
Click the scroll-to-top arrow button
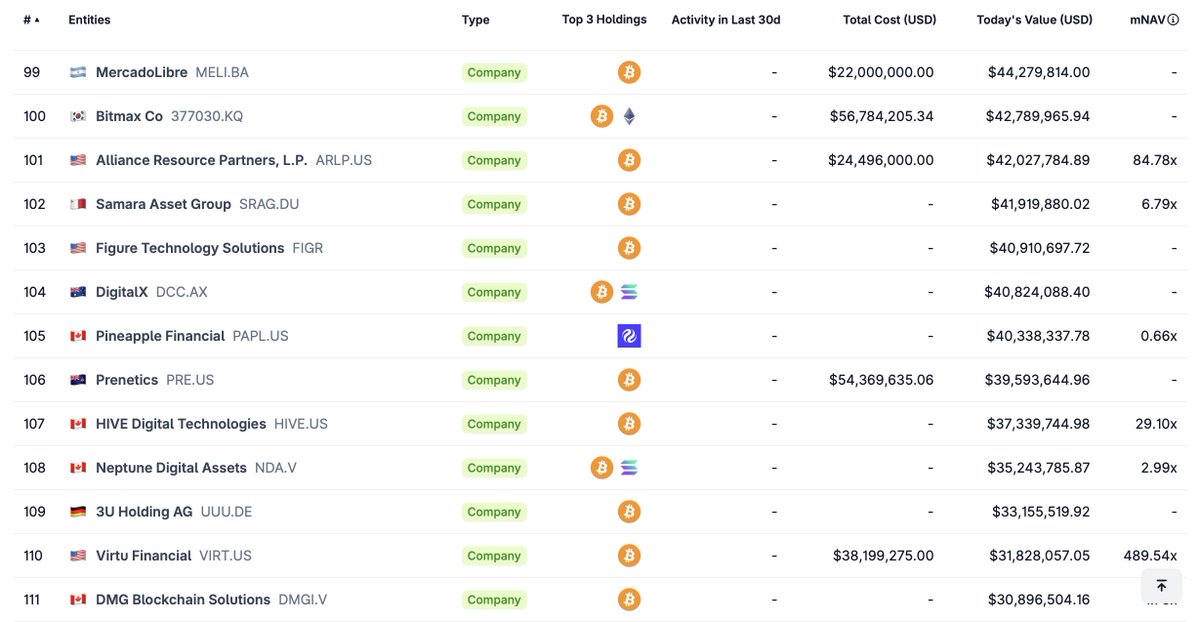tap(1161, 586)
